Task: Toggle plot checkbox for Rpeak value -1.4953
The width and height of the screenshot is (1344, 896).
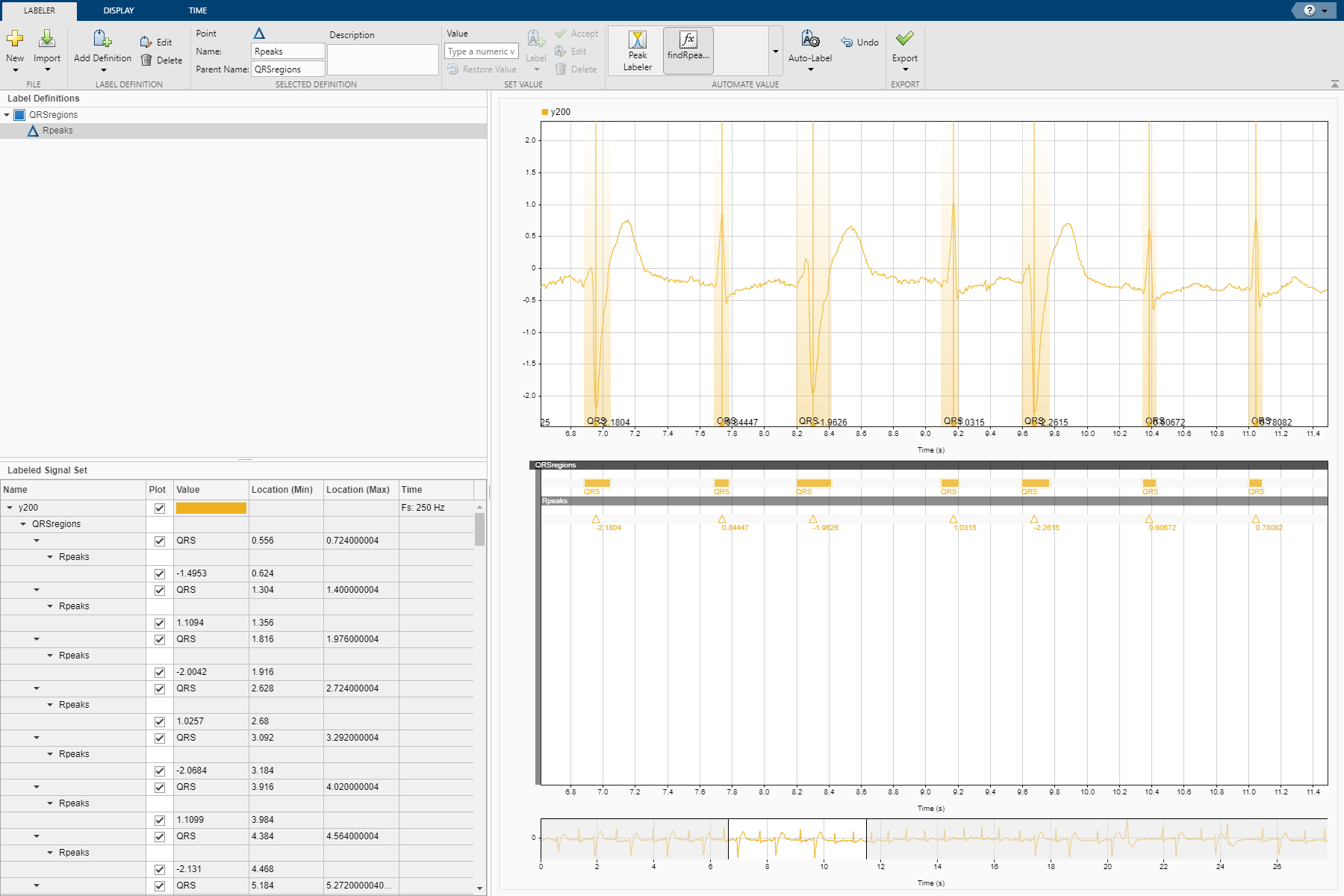Action: click(x=159, y=574)
